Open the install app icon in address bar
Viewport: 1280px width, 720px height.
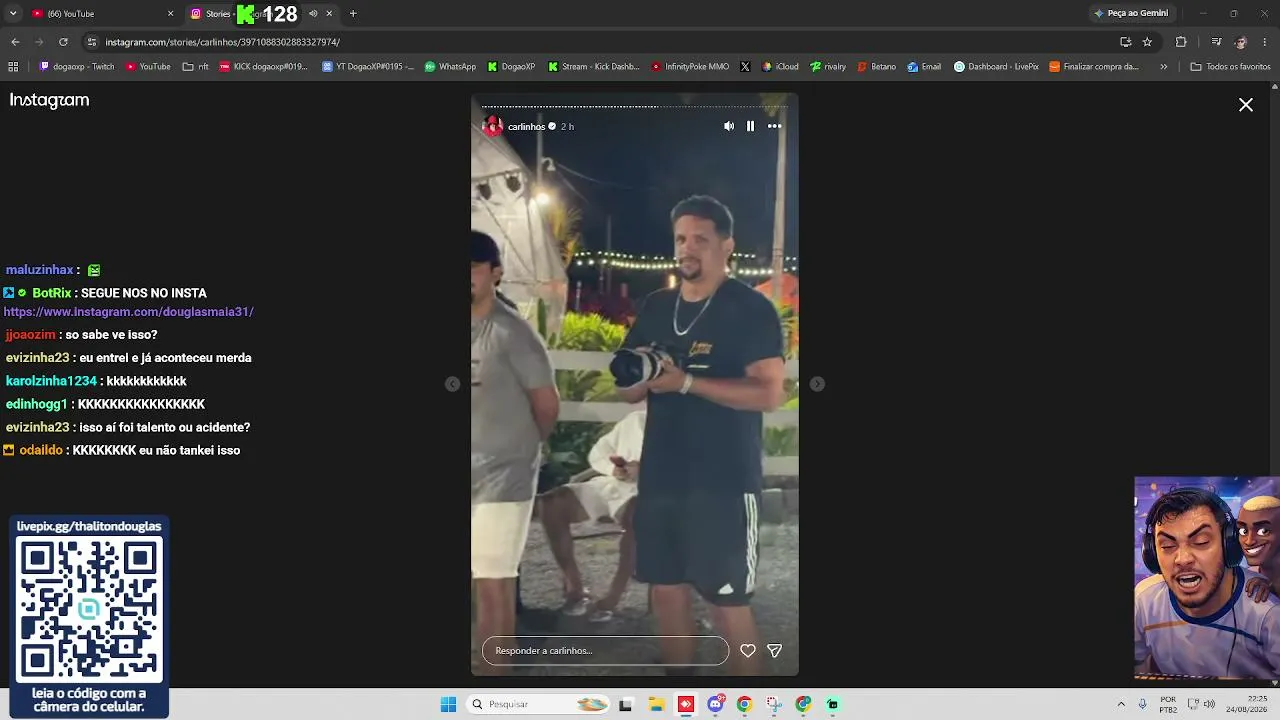1126,42
